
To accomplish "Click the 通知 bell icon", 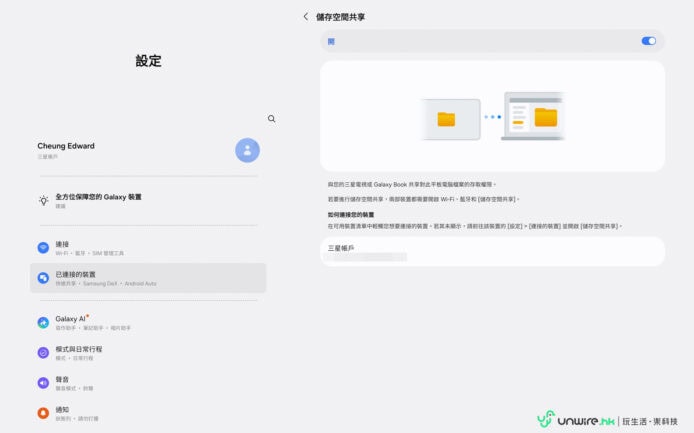I will [x=43, y=413].
